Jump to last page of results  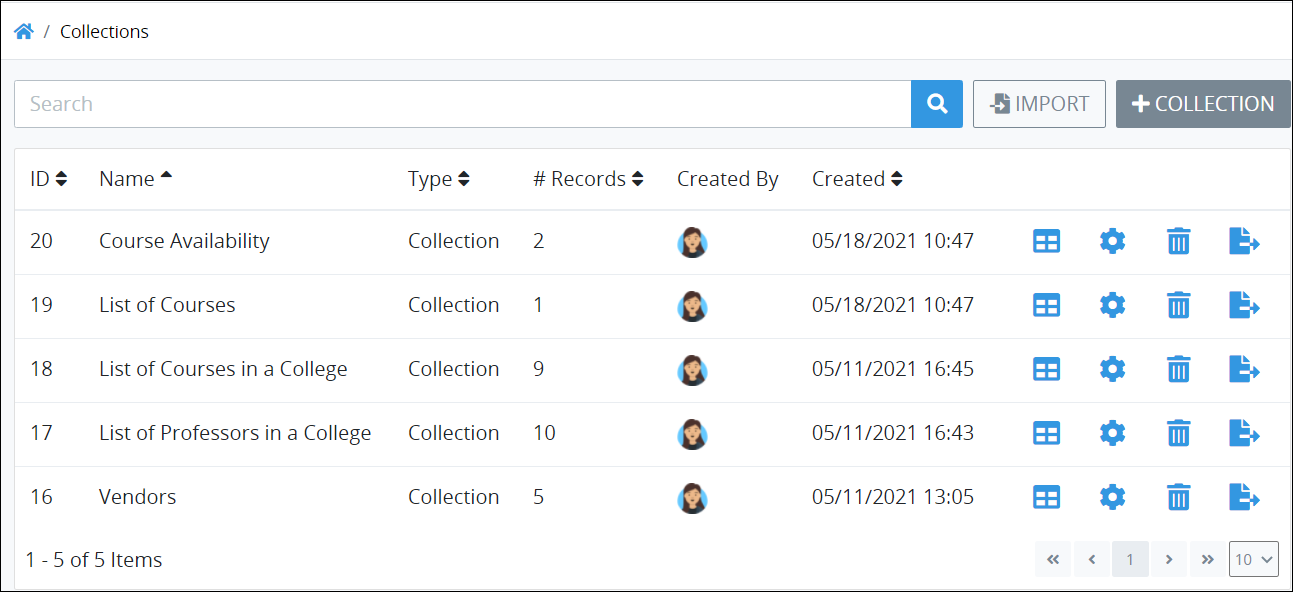click(x=1207, y=560)
